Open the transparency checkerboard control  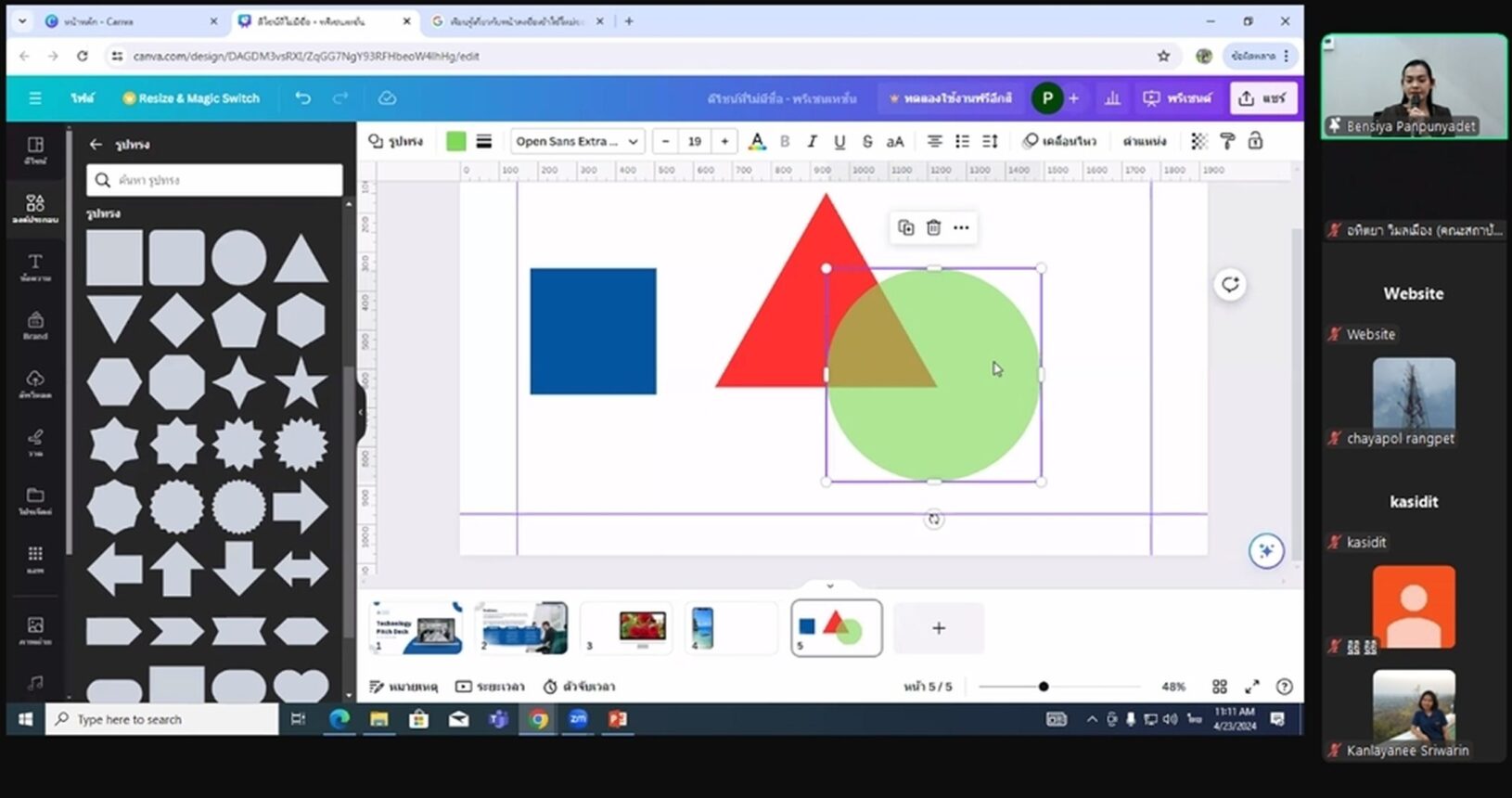(x=1199, y=141)
